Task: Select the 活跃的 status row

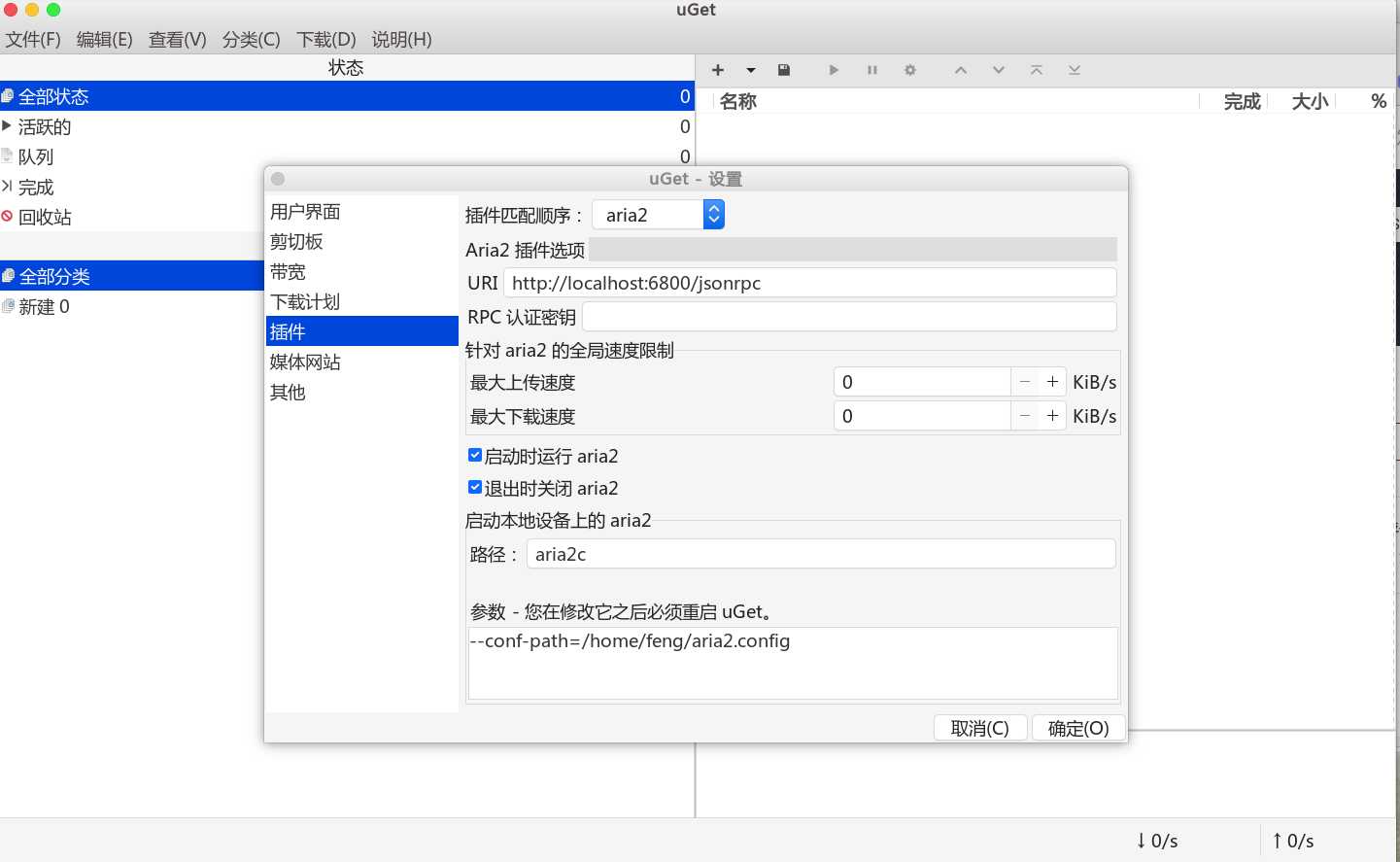Action: click(x=347, y=126)
